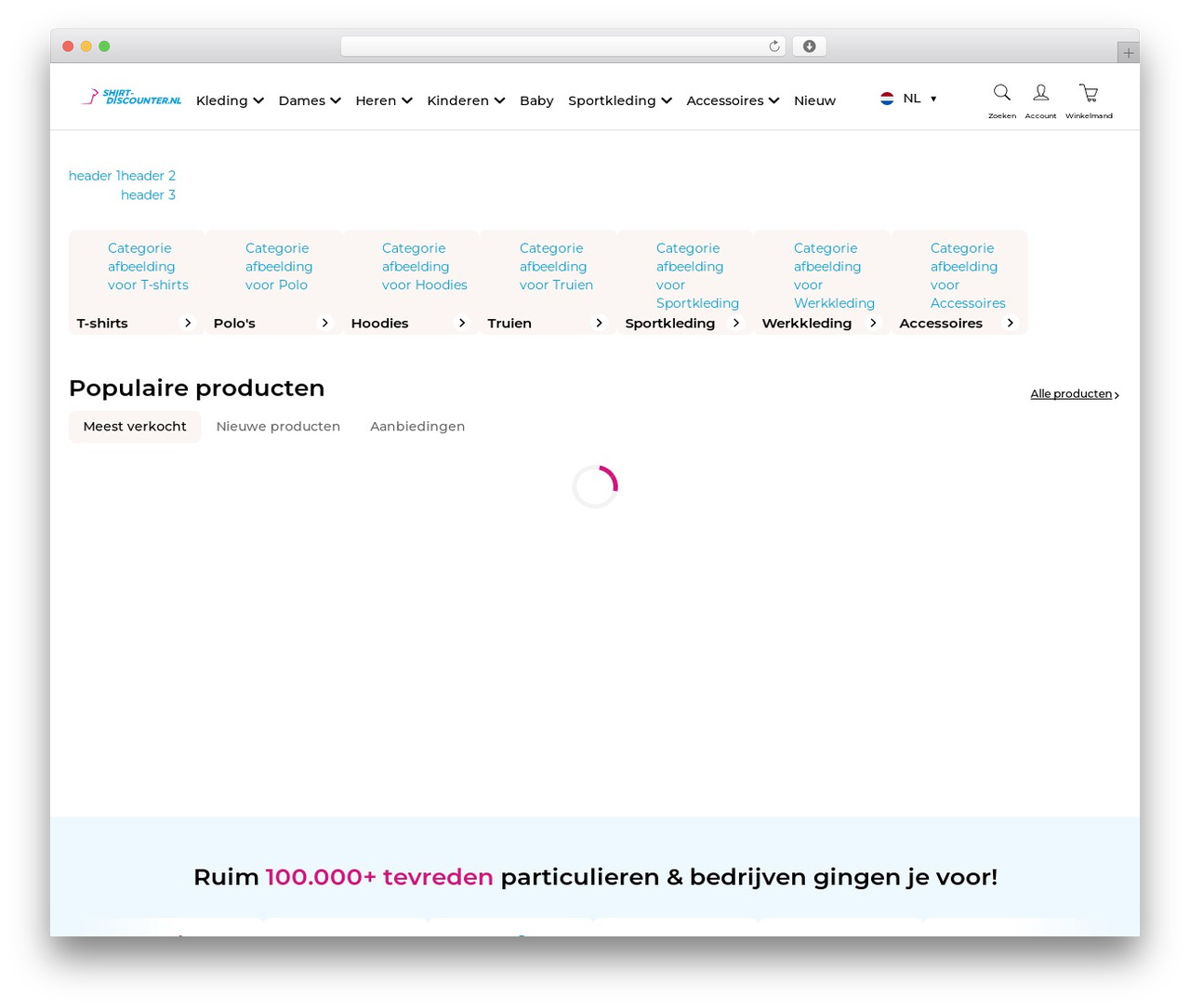Click the header 2 link
Viewport: 1190px width, 1008px height.
click(148, 176)
